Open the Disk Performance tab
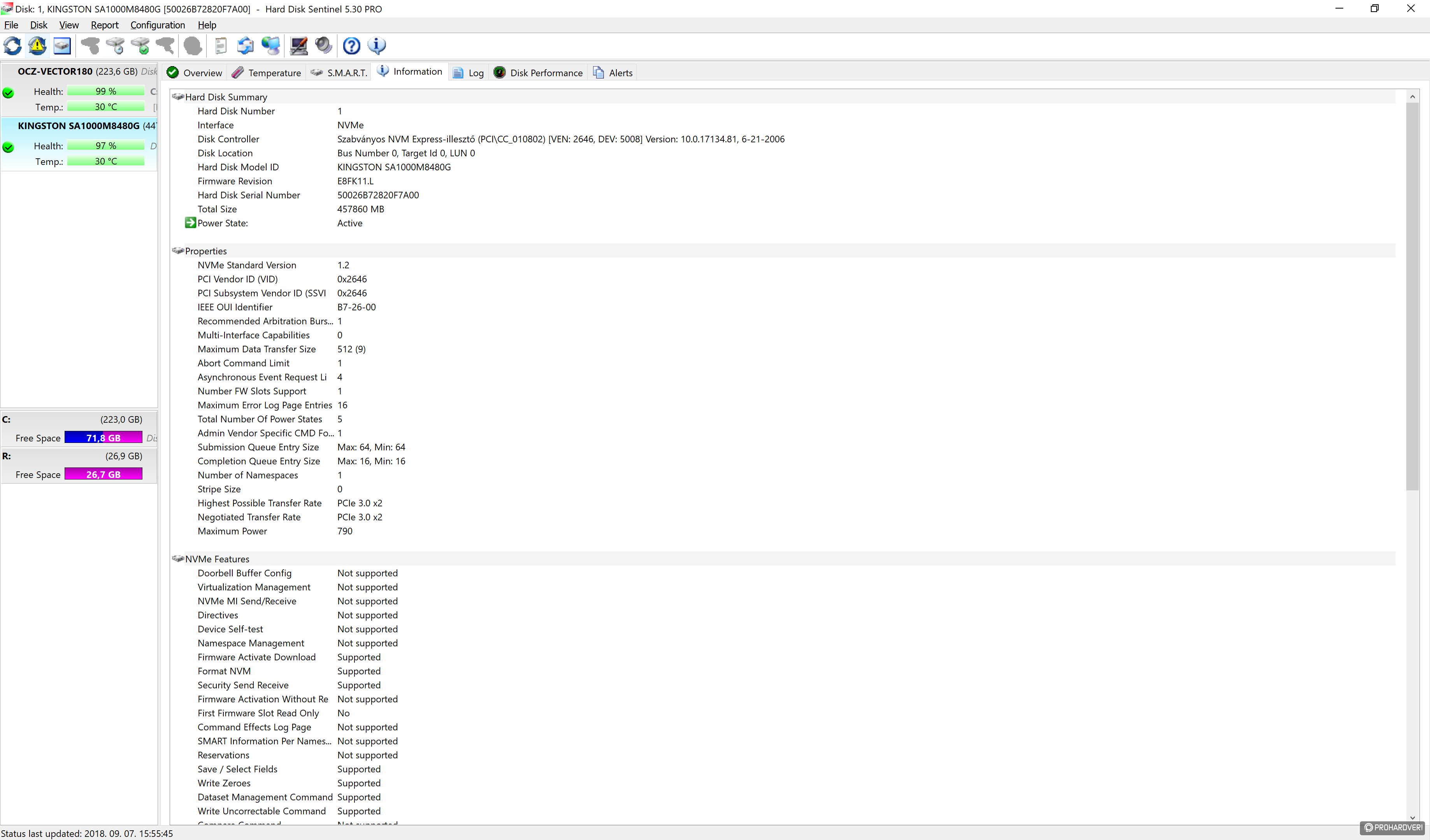 coord(538,73)
